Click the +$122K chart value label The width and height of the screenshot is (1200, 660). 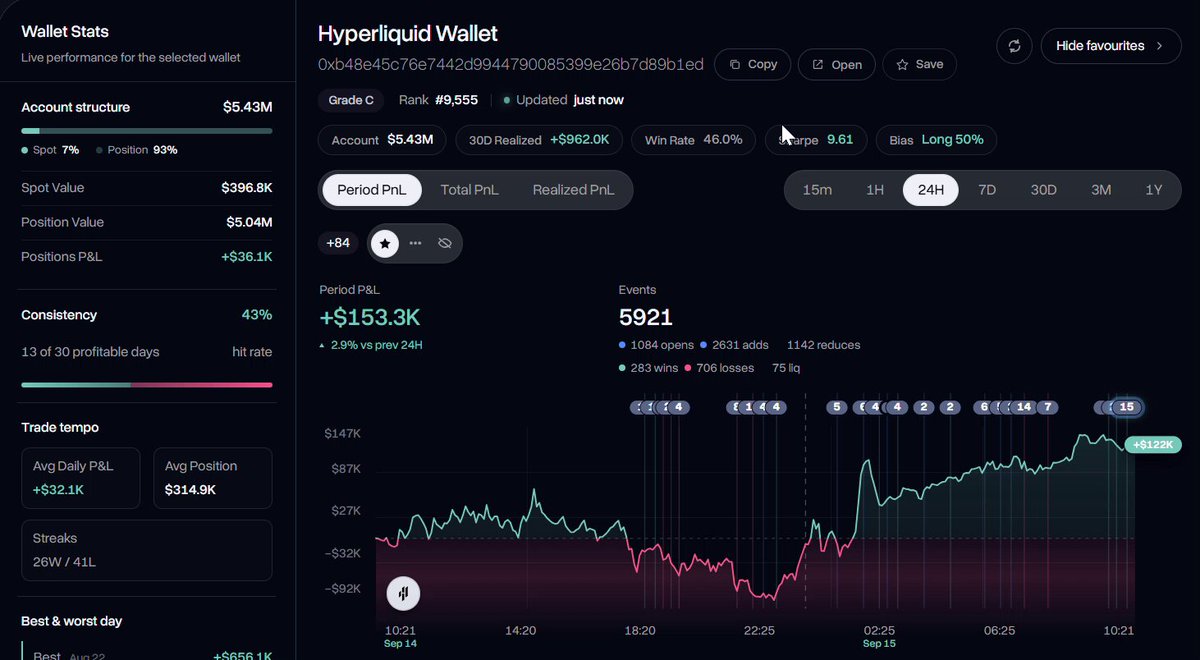pyautogui.click(x=1153, y=445)
